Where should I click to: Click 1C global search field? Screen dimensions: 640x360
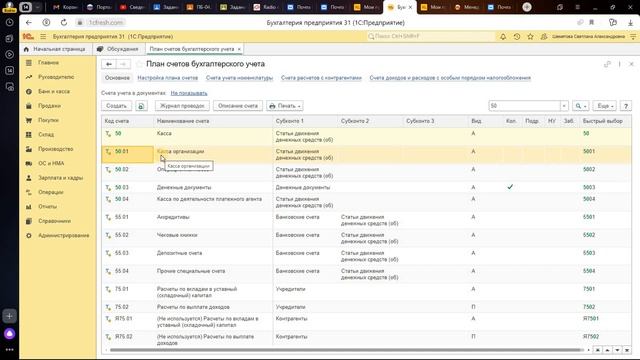[431, 37]
